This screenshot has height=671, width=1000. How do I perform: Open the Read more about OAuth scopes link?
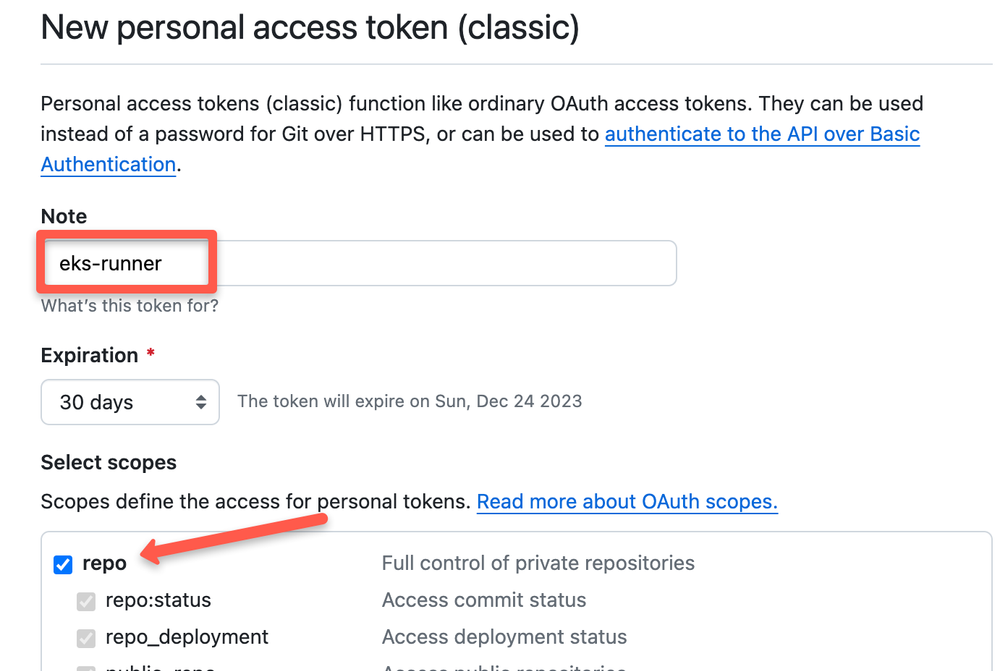pyautogui.click(x=627, y=501)
